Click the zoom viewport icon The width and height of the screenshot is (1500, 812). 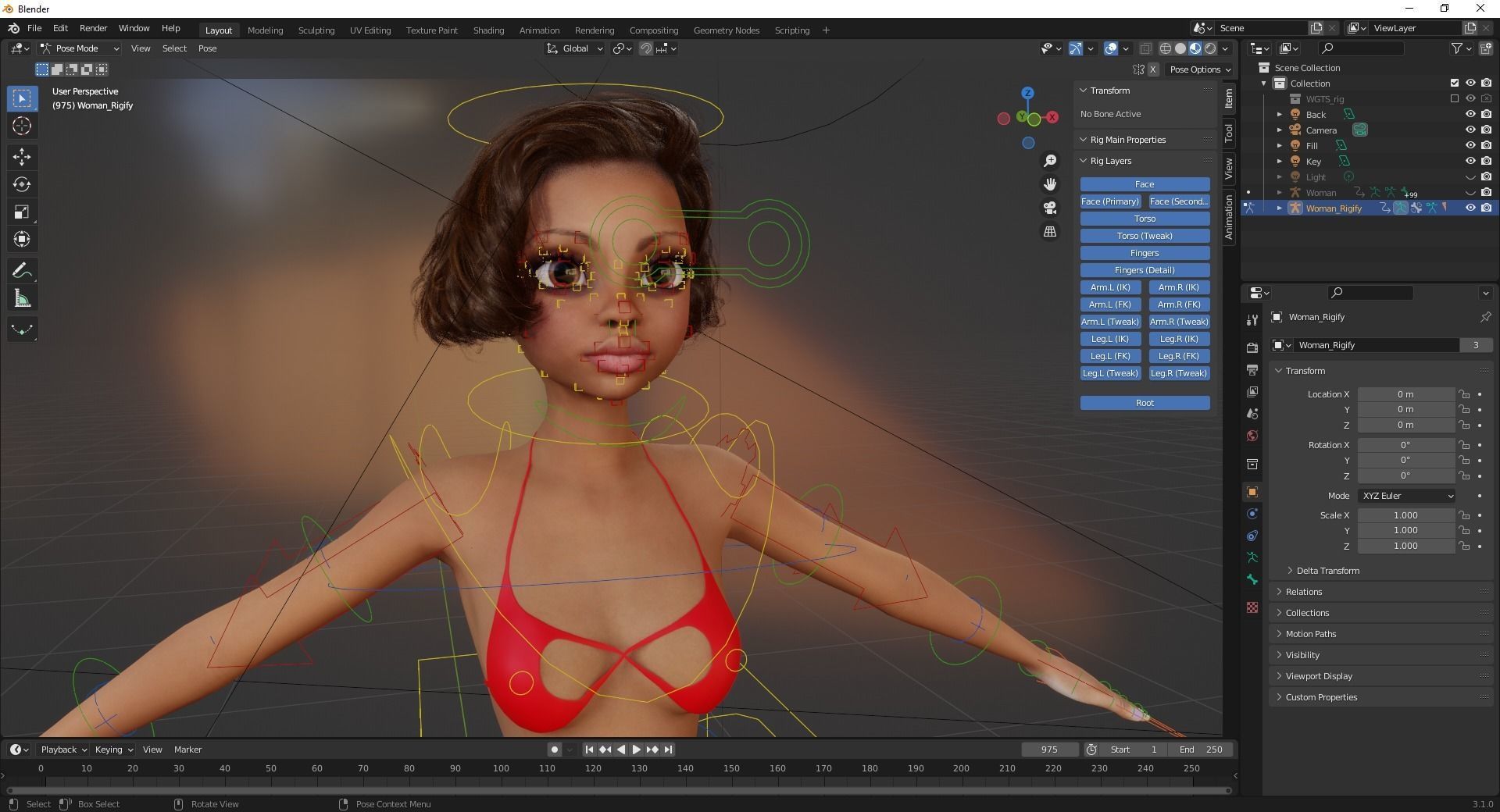click(1050, 161)
